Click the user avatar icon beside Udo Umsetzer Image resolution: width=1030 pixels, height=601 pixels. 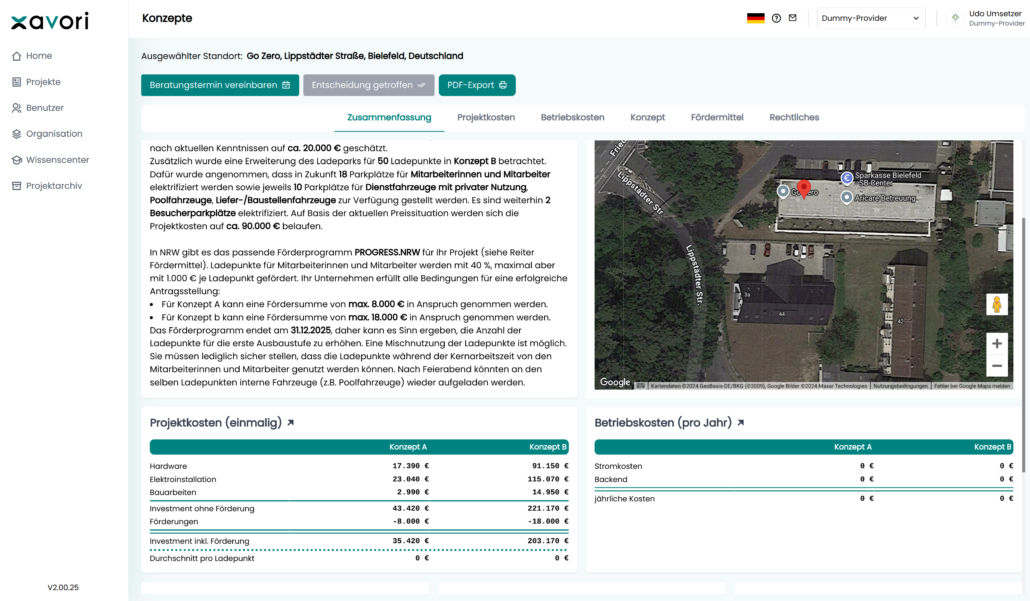[x=955, y=18]
